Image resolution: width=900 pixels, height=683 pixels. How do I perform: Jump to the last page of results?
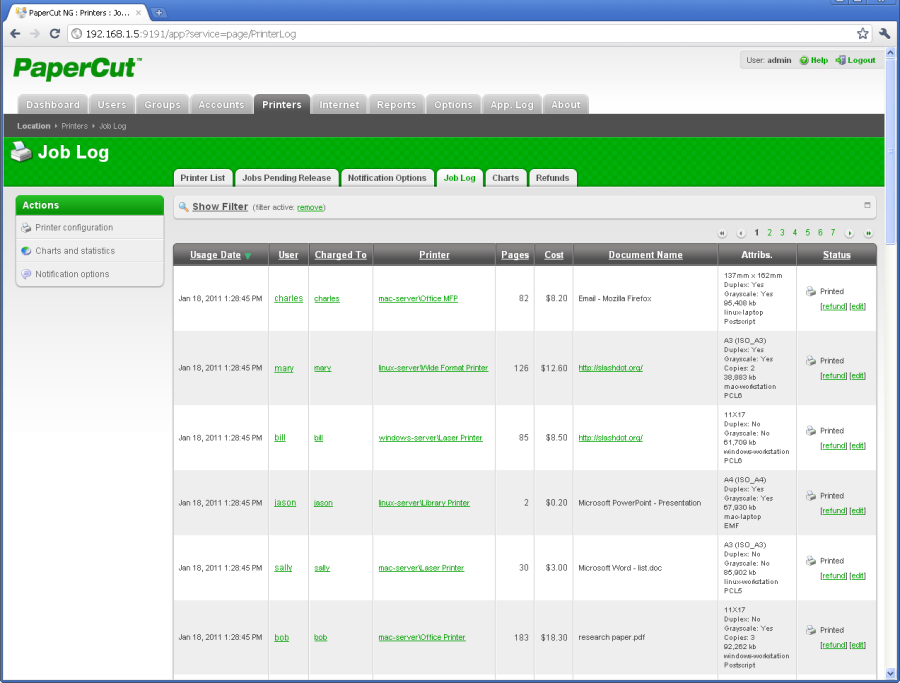point(868,233)
